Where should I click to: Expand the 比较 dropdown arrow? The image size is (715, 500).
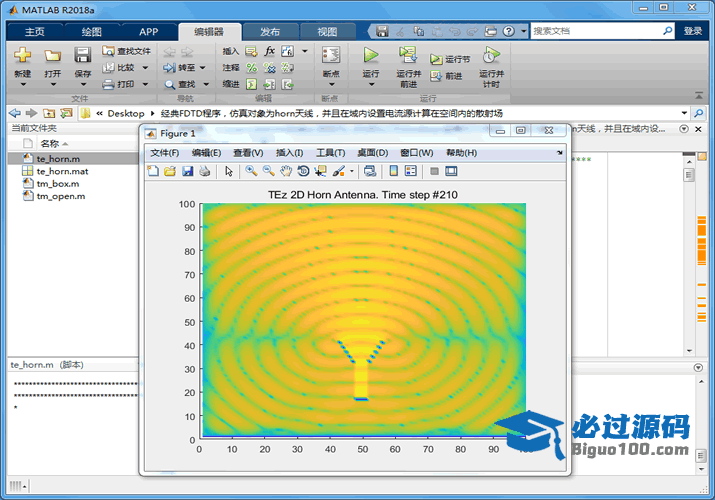[x=145, y=68]
